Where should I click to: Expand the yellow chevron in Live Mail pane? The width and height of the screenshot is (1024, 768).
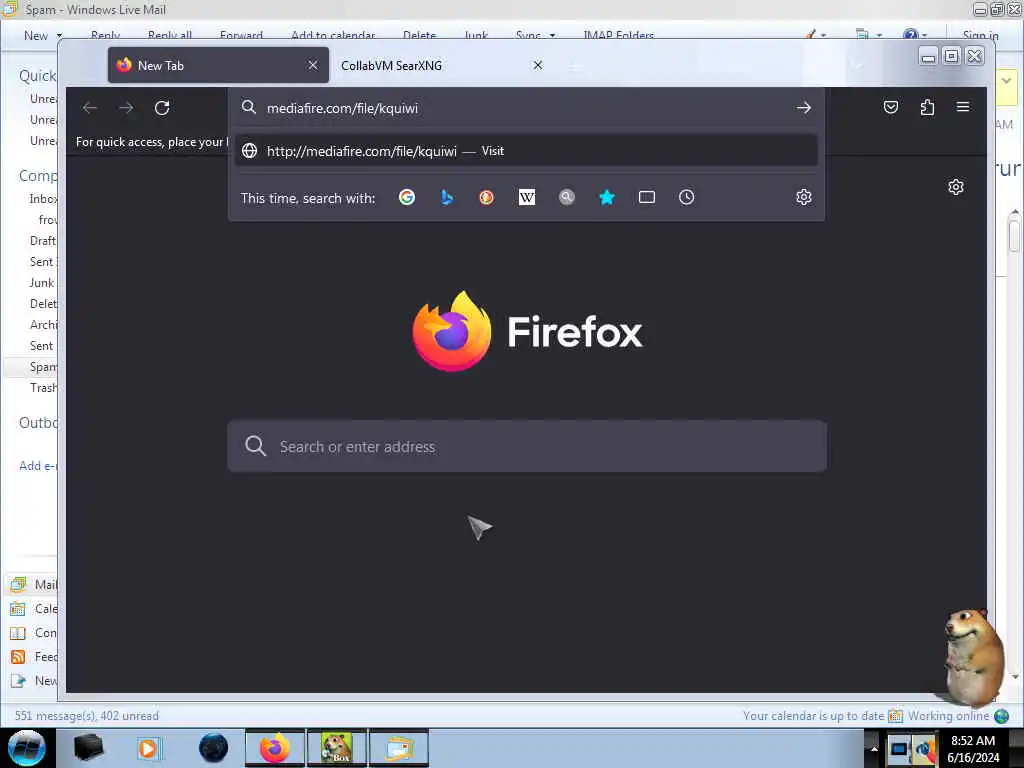(x=1006, y=81)
